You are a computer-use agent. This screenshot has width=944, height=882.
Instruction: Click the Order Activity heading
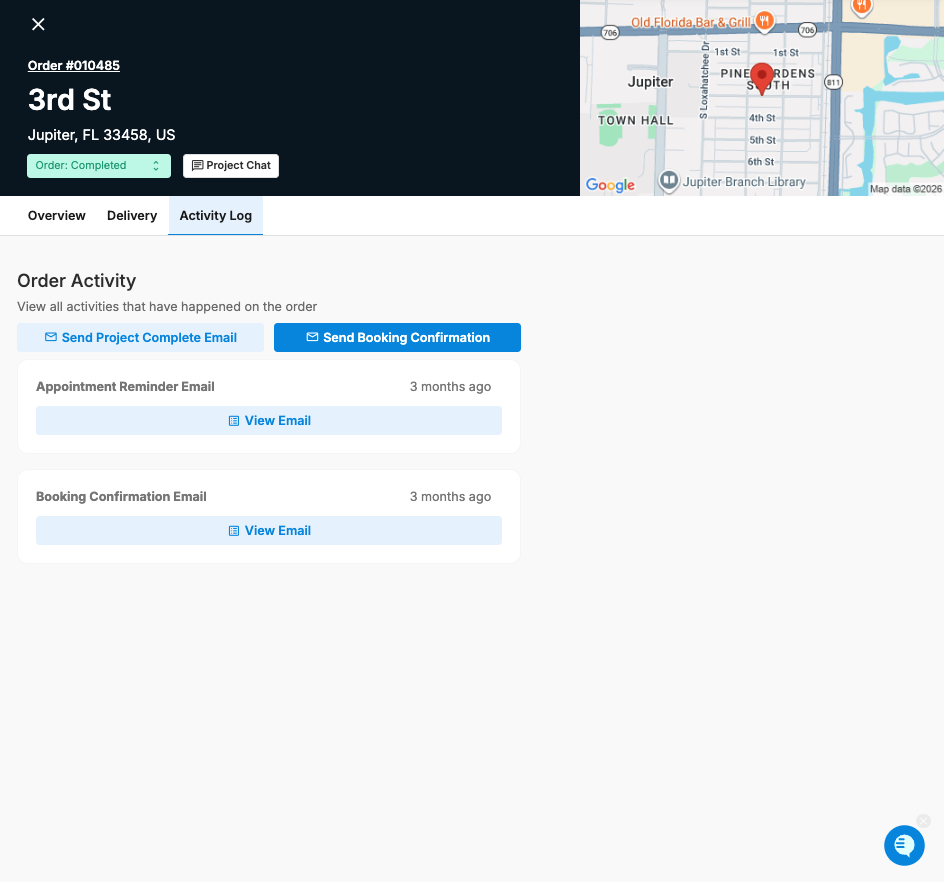(x=76, y=281)
